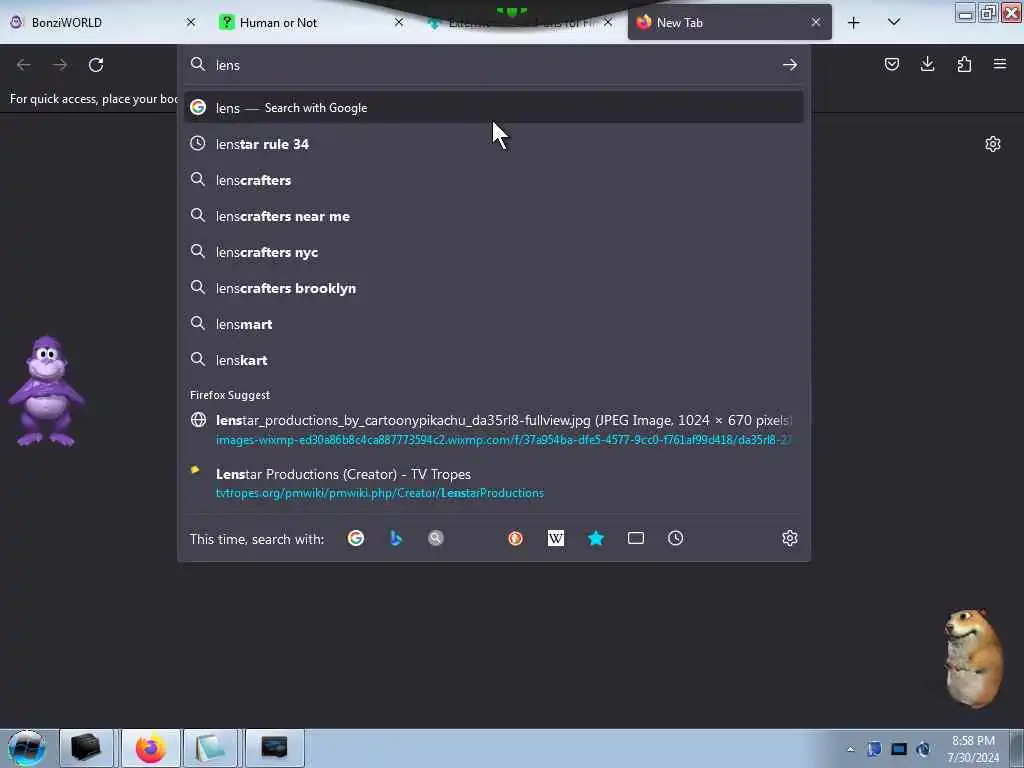Viewport: 1024px width, 768px height.
Task: Search with Bing one-off engine icon
Action: click(396, 538)
